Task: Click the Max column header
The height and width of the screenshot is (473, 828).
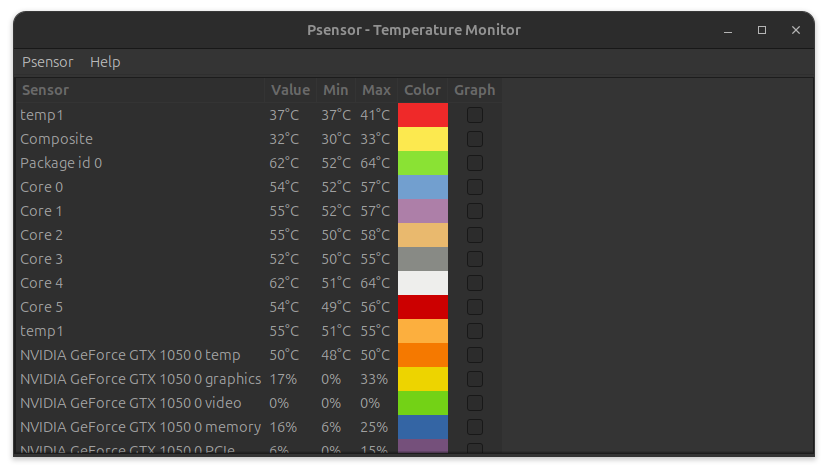Action: point(376,90)
